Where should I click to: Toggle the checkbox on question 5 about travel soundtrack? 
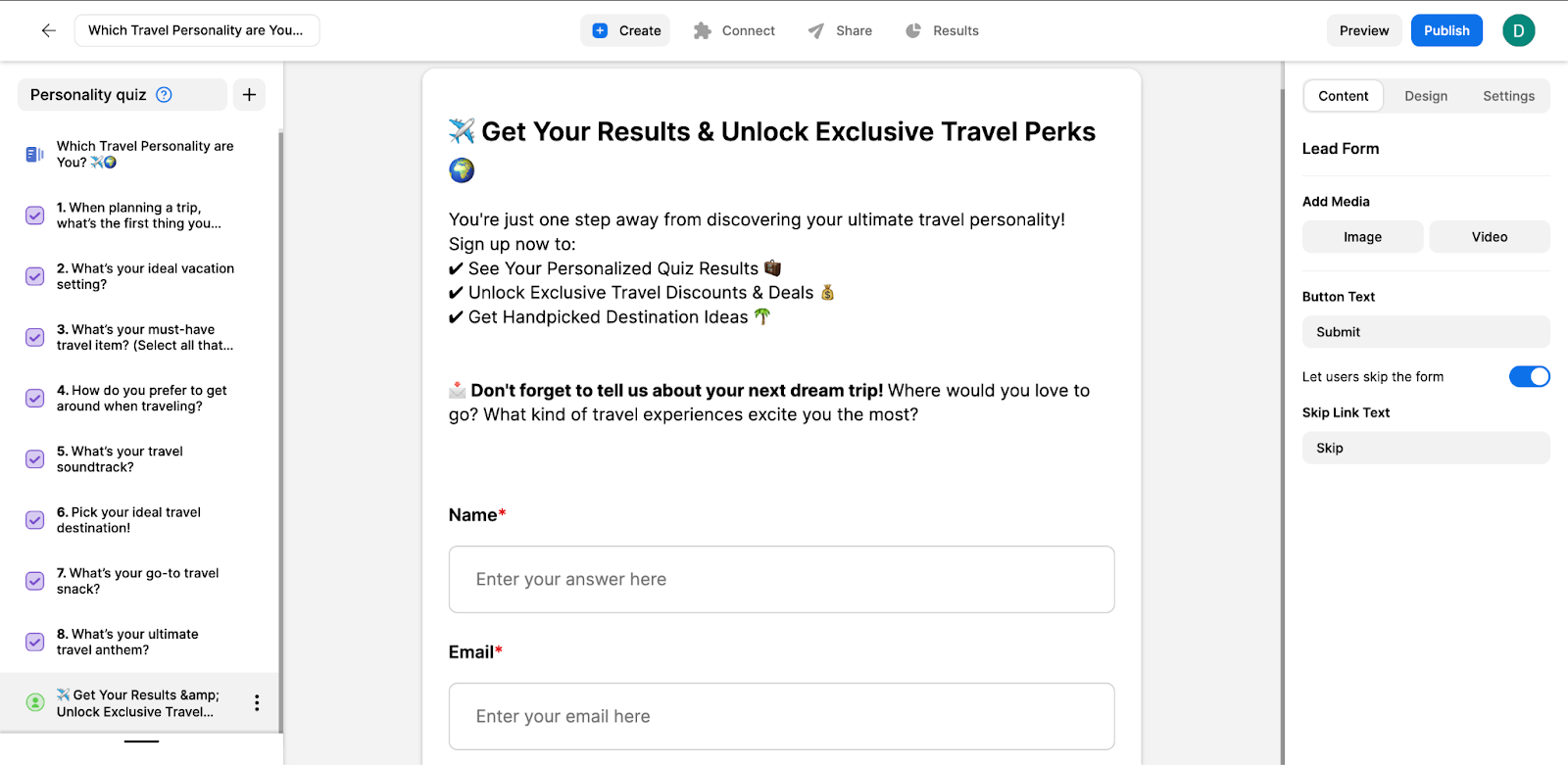coord(33,458)
